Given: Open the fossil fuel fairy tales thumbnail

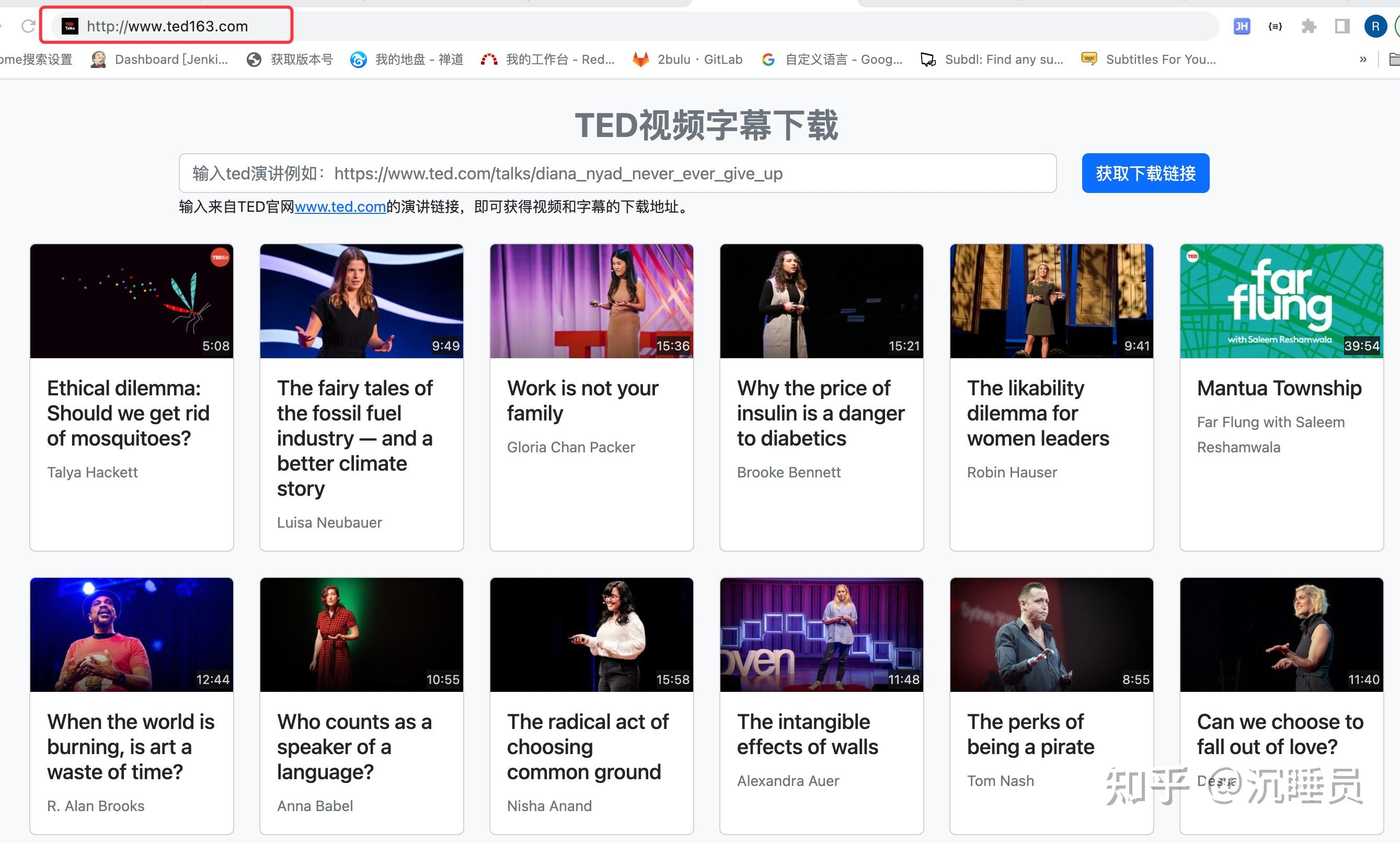Looking at the screenshot, I should pyautogui.click(x=362, y=301).
